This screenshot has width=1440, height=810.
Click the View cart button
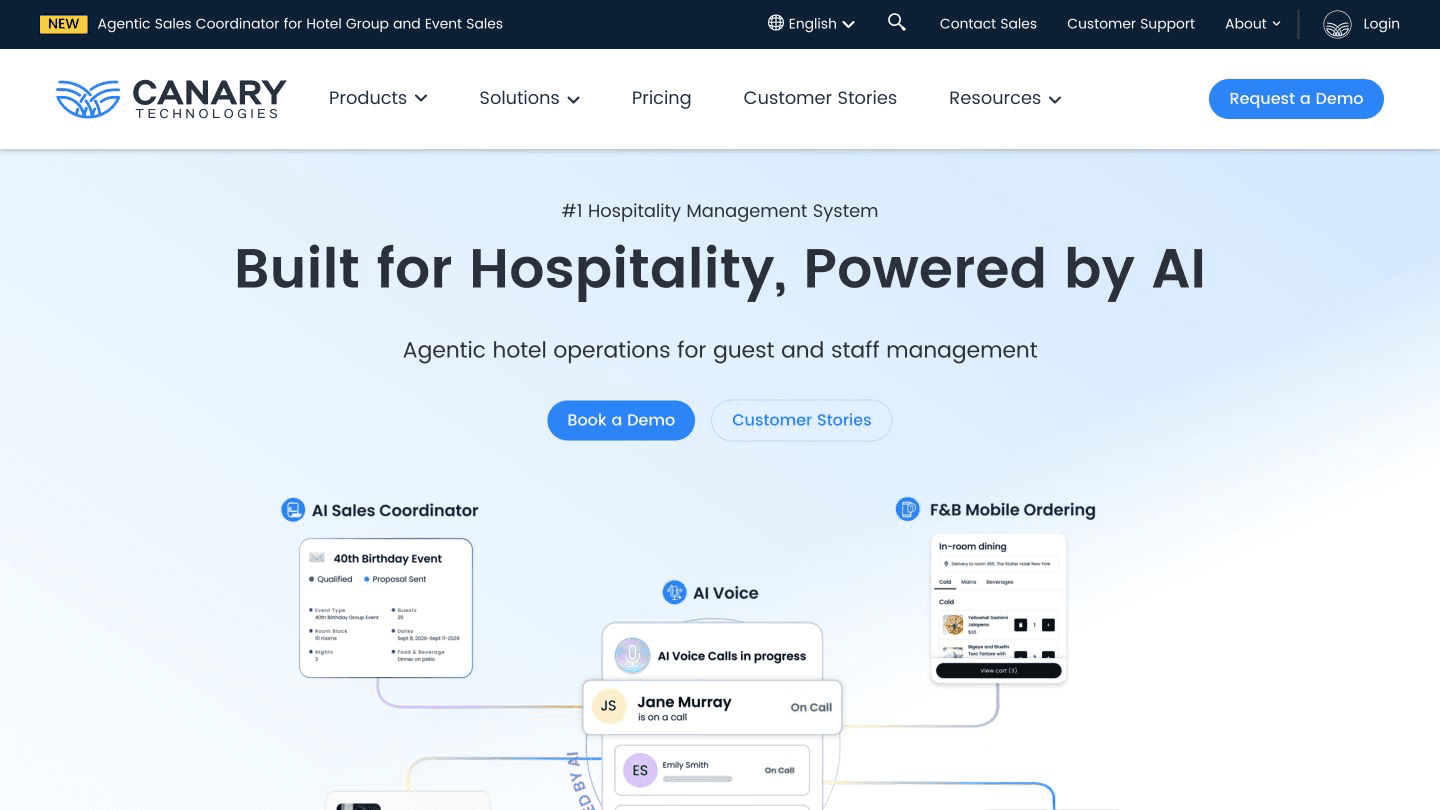click(x=998, y=670)
